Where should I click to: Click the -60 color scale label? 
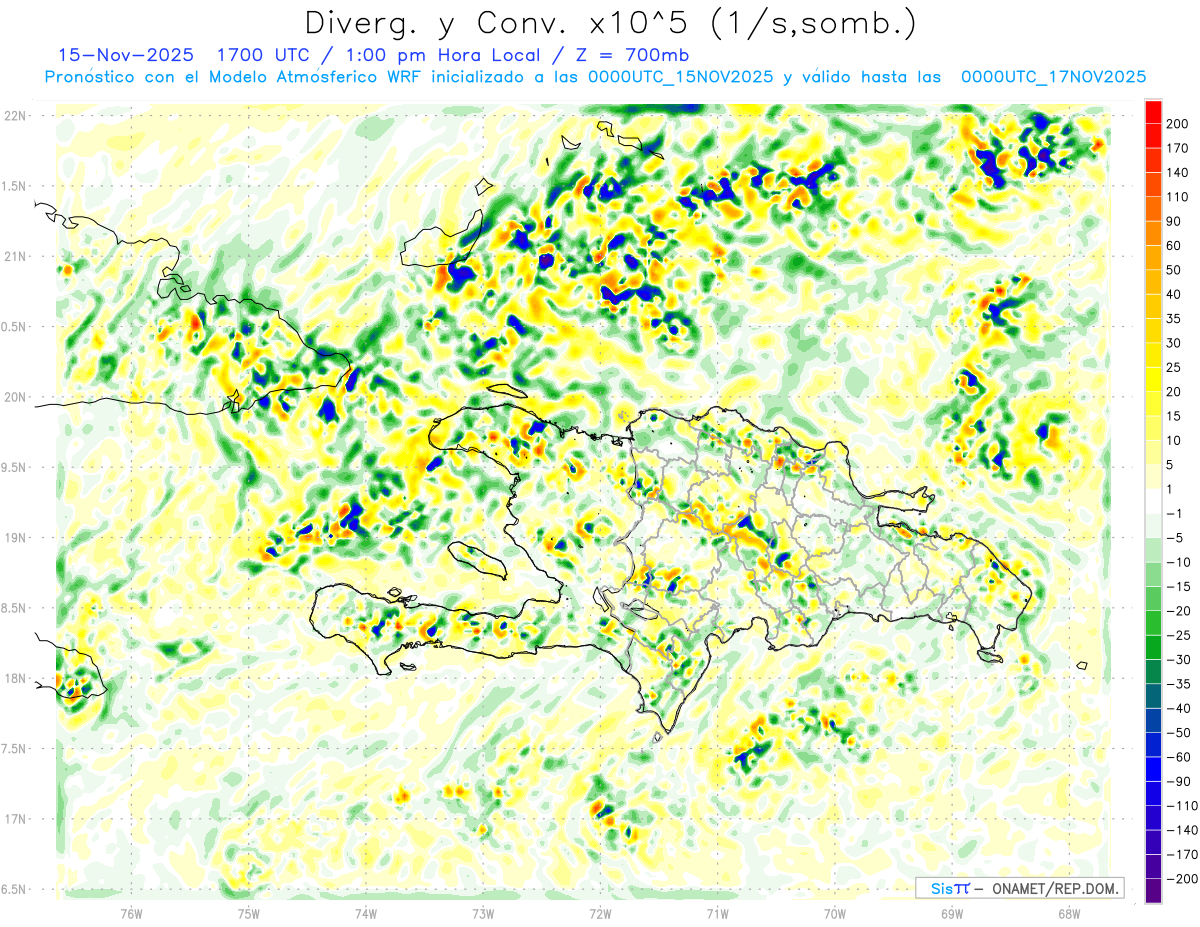(1181, 757)
